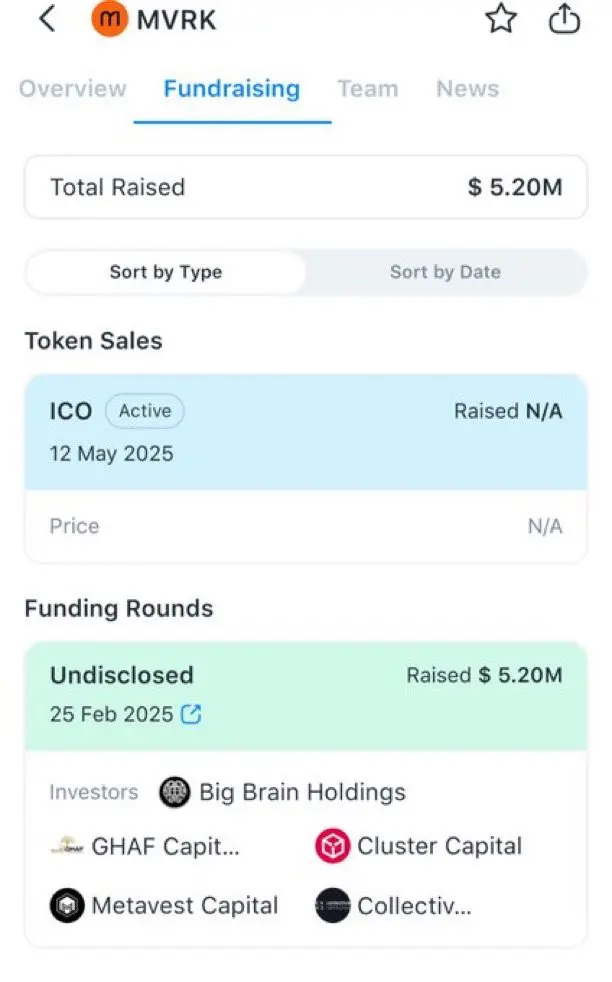Viewport: 612px width, 982px height.
Task: Open the Undisclosed funding round card header
Action: click(x=306, y=696)
